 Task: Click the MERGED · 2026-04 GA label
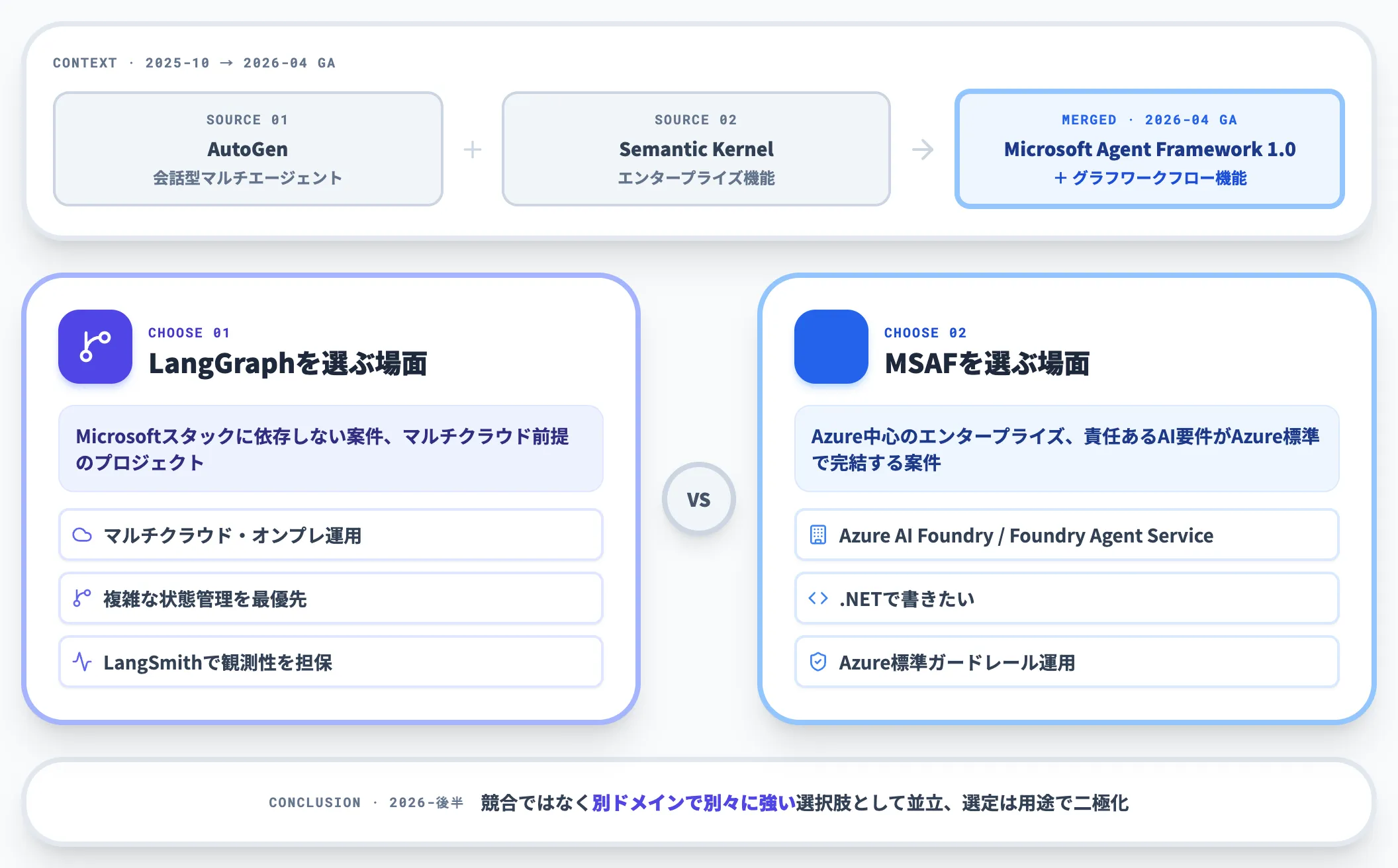[1150, 120]
